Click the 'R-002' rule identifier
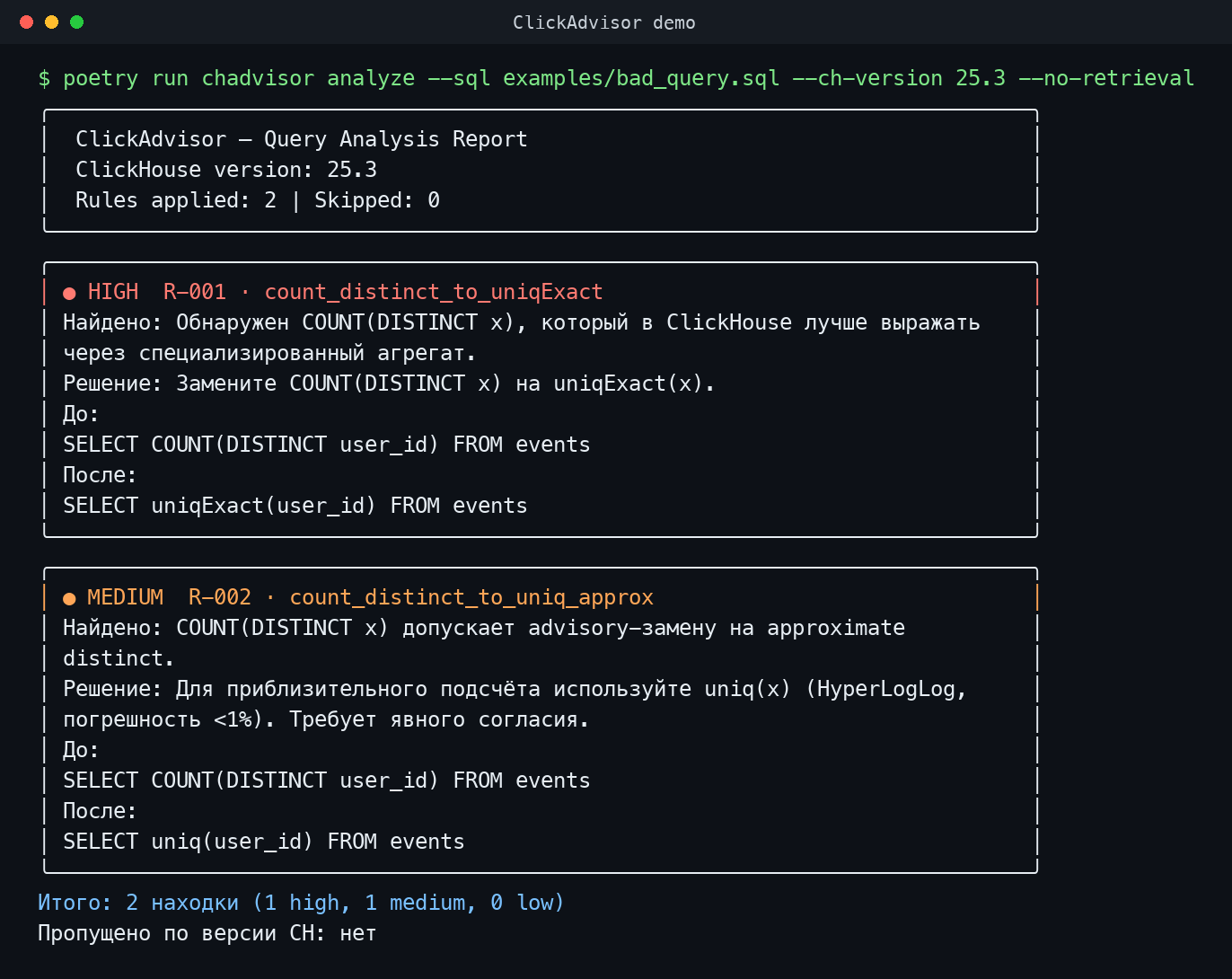 click(220, 597)
